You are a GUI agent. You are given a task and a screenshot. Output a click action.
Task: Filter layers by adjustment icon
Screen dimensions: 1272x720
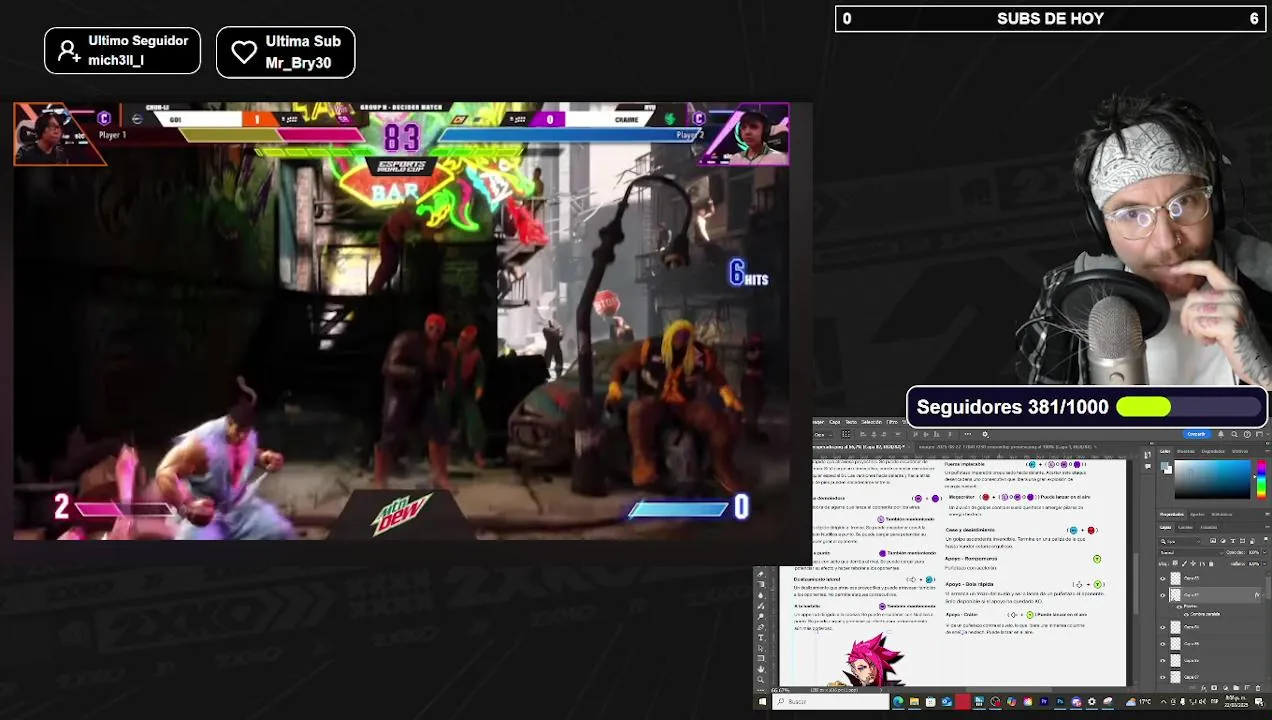coord(1223,541)
